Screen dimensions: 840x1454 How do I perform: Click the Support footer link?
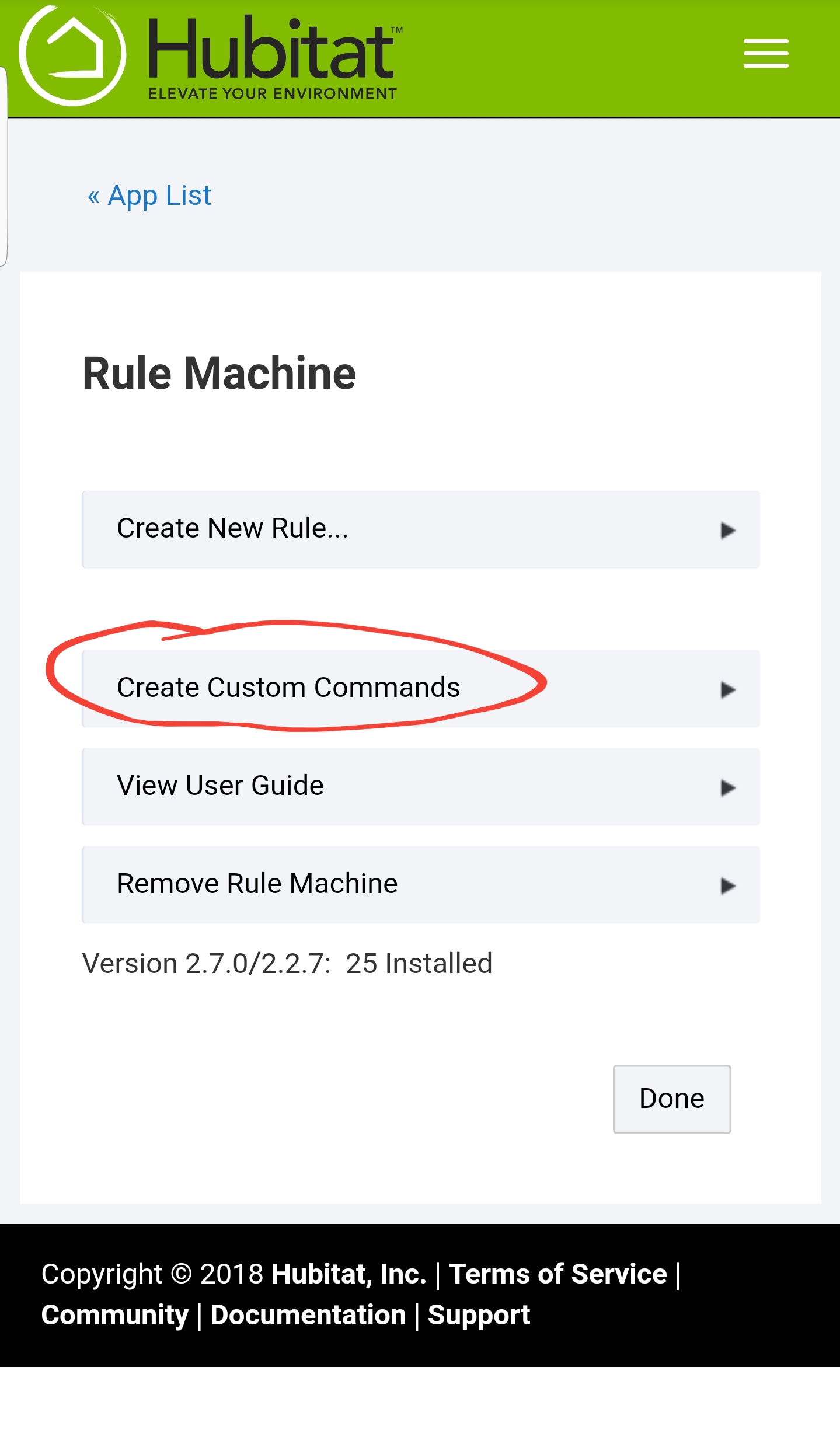point(479,1315)
